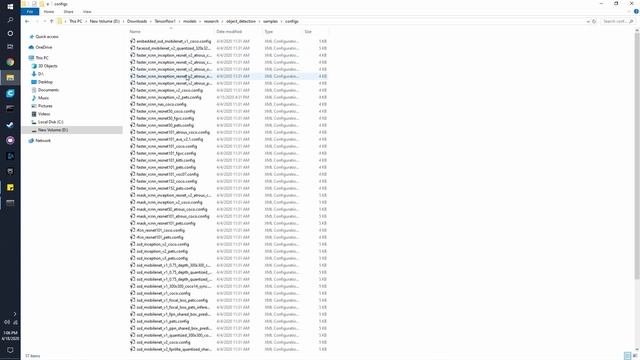This screenshot has height=360, width=640.
Task: Select faster_rcnn_resnet50_coco.config file
Action: (166, 111)
